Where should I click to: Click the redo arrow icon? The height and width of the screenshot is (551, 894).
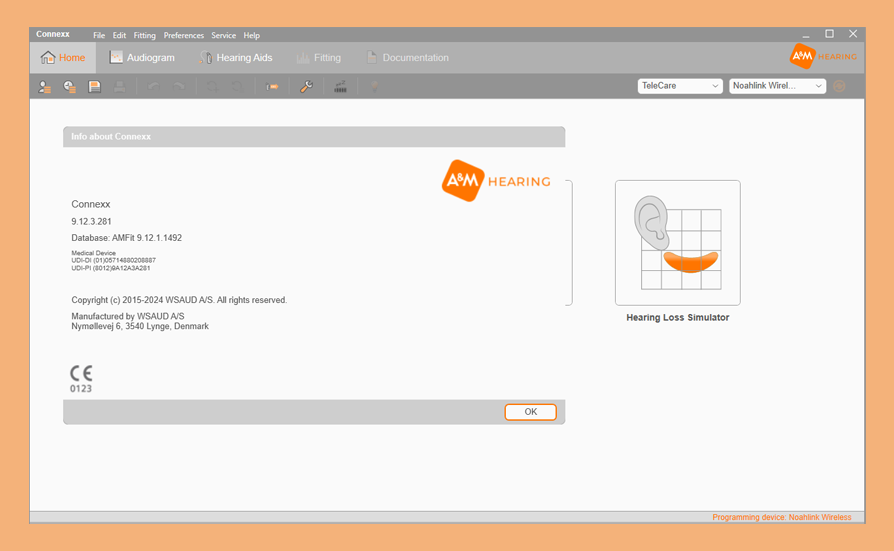point(178,87)
